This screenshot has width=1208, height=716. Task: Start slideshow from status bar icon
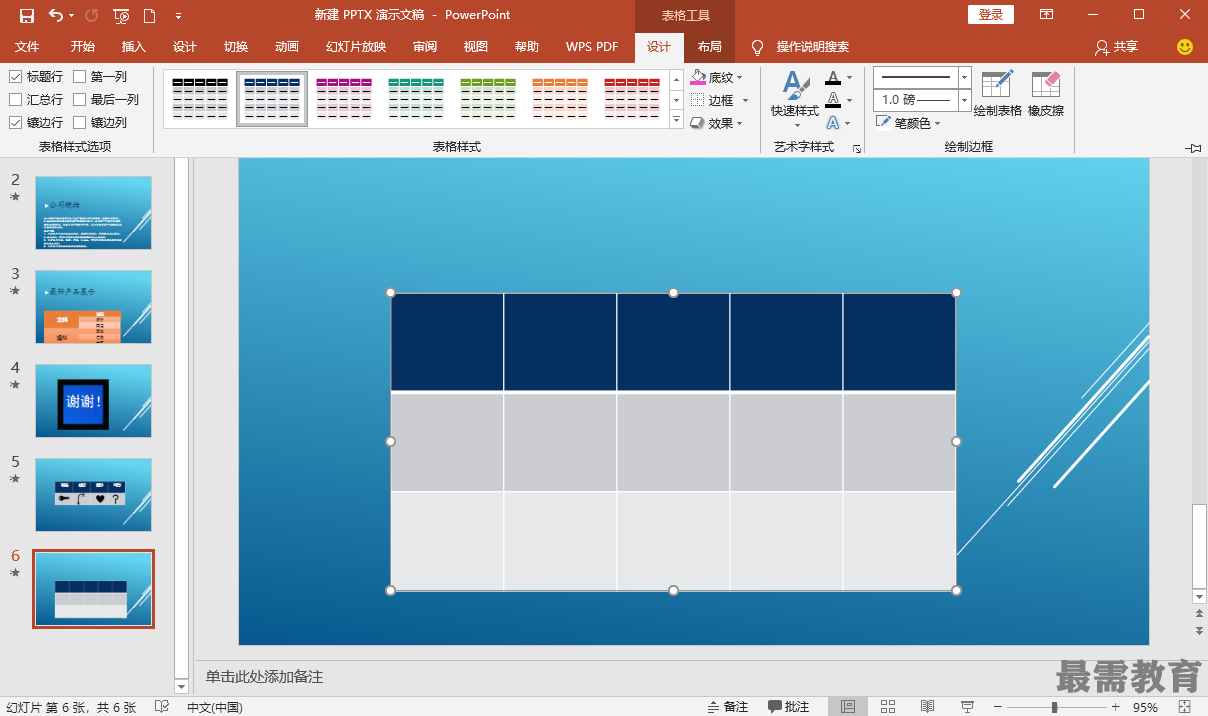coord(967,707)
